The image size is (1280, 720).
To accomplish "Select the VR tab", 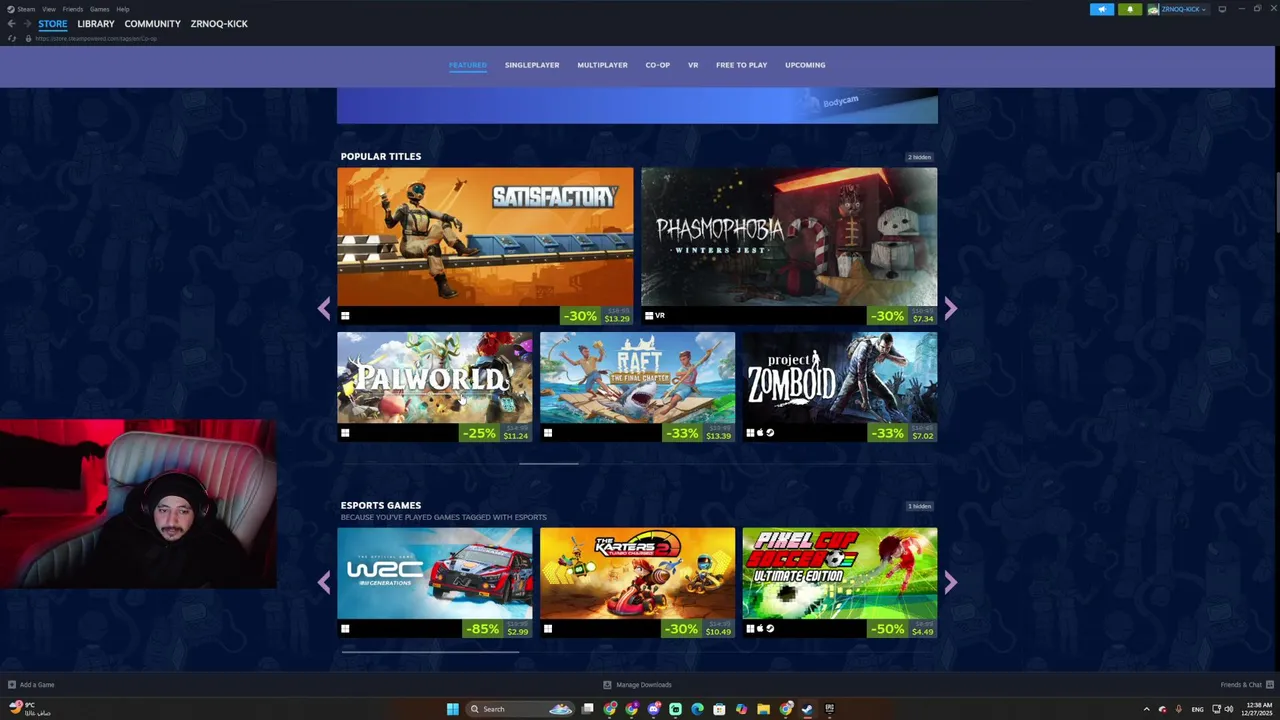I will (693, 65).
